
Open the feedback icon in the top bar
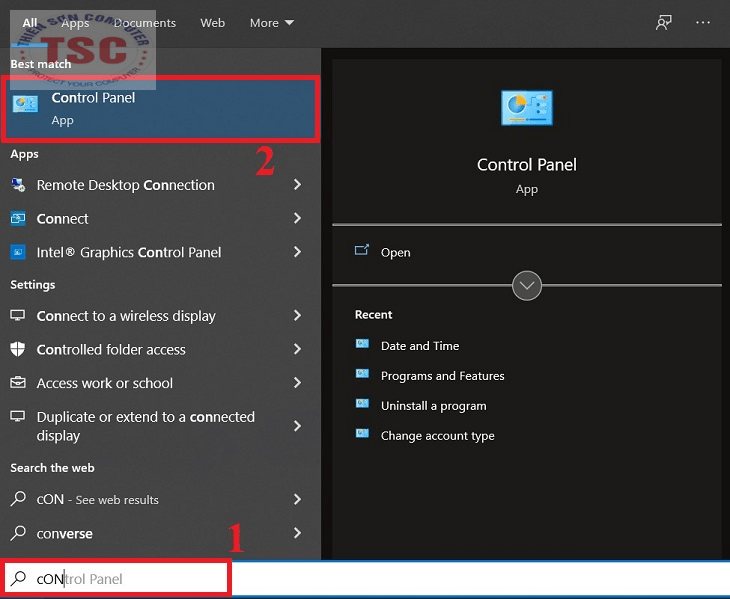click(663, 22)
